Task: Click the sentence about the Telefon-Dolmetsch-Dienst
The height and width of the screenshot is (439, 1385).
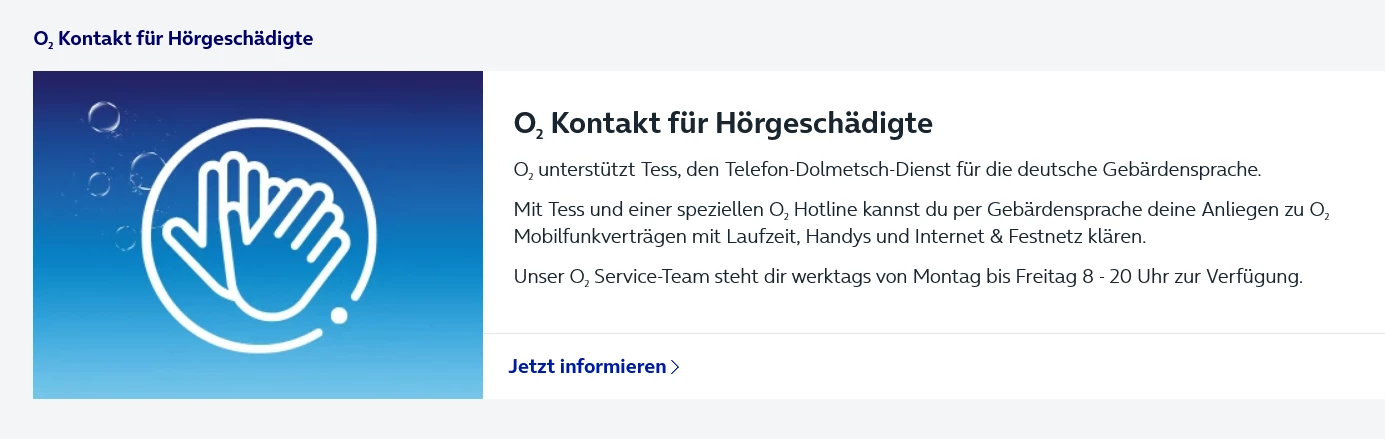Action: 887,169
